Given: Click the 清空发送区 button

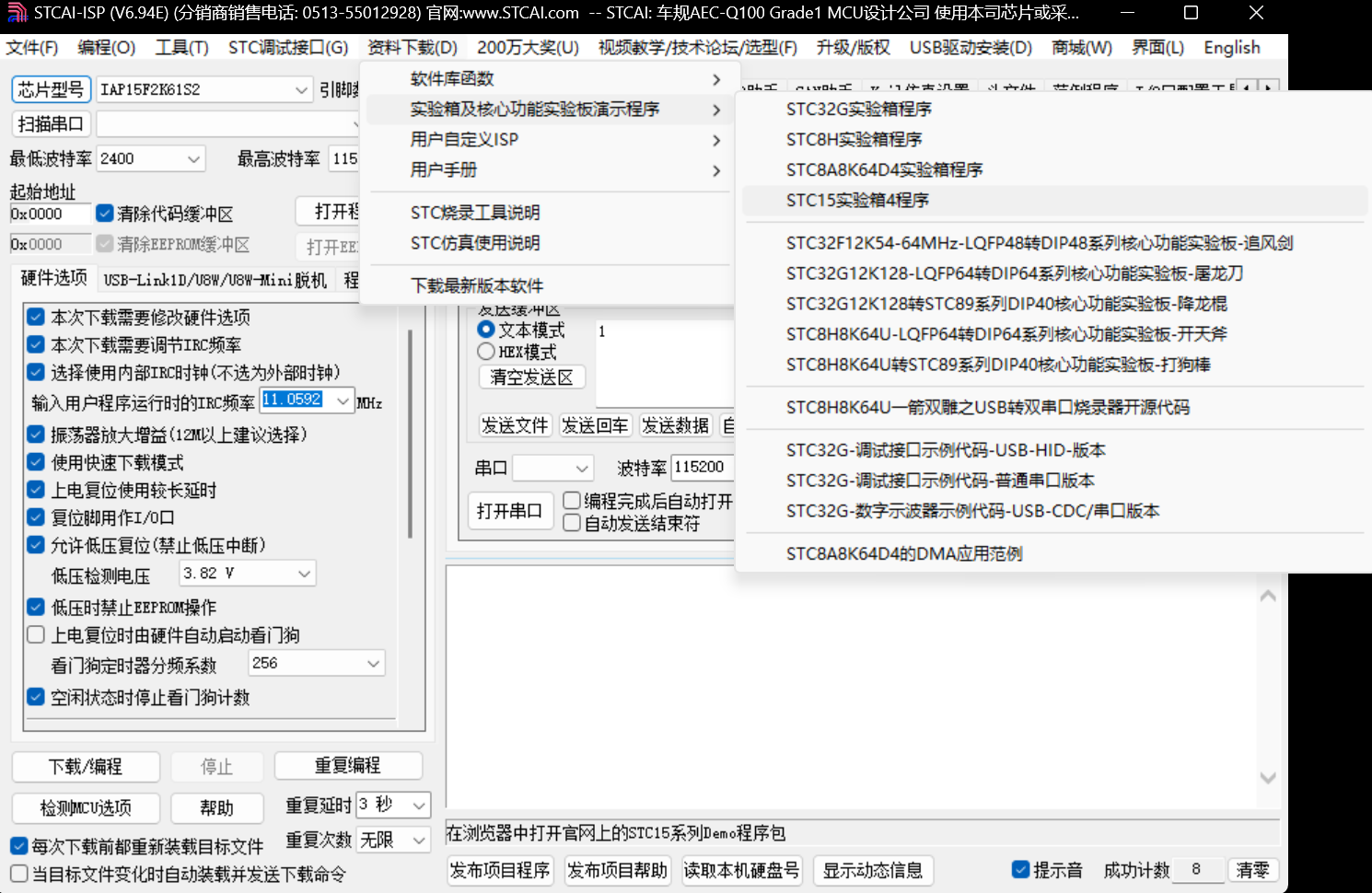Looking at the screenshot, I should (531, 377).
